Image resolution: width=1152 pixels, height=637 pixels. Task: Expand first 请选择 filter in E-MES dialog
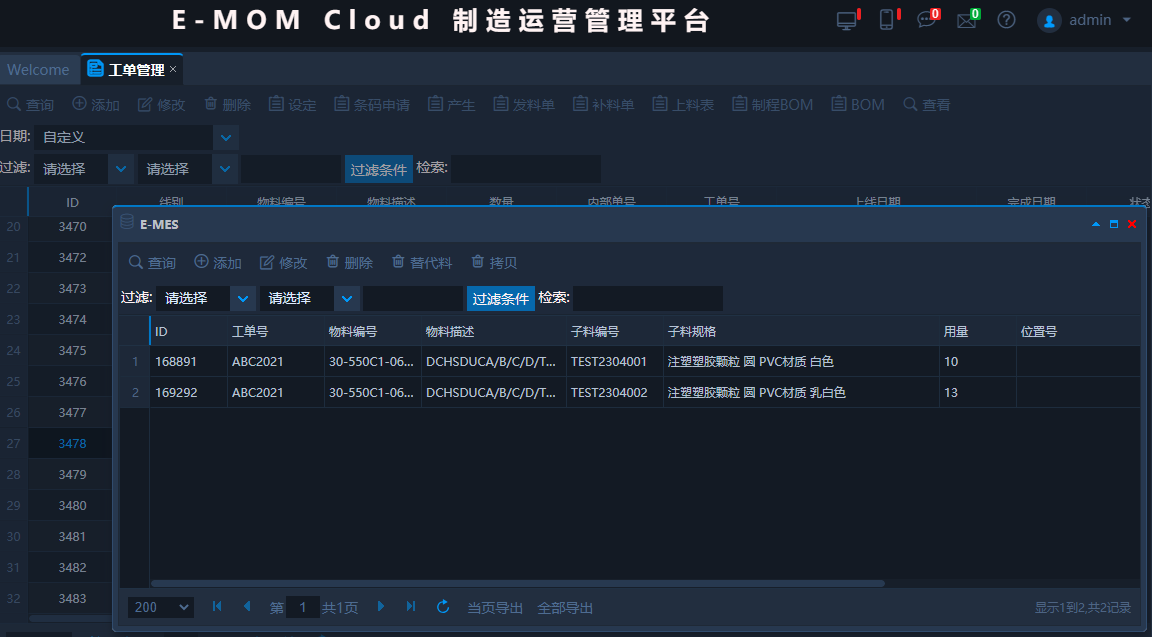tap(243, 298)
